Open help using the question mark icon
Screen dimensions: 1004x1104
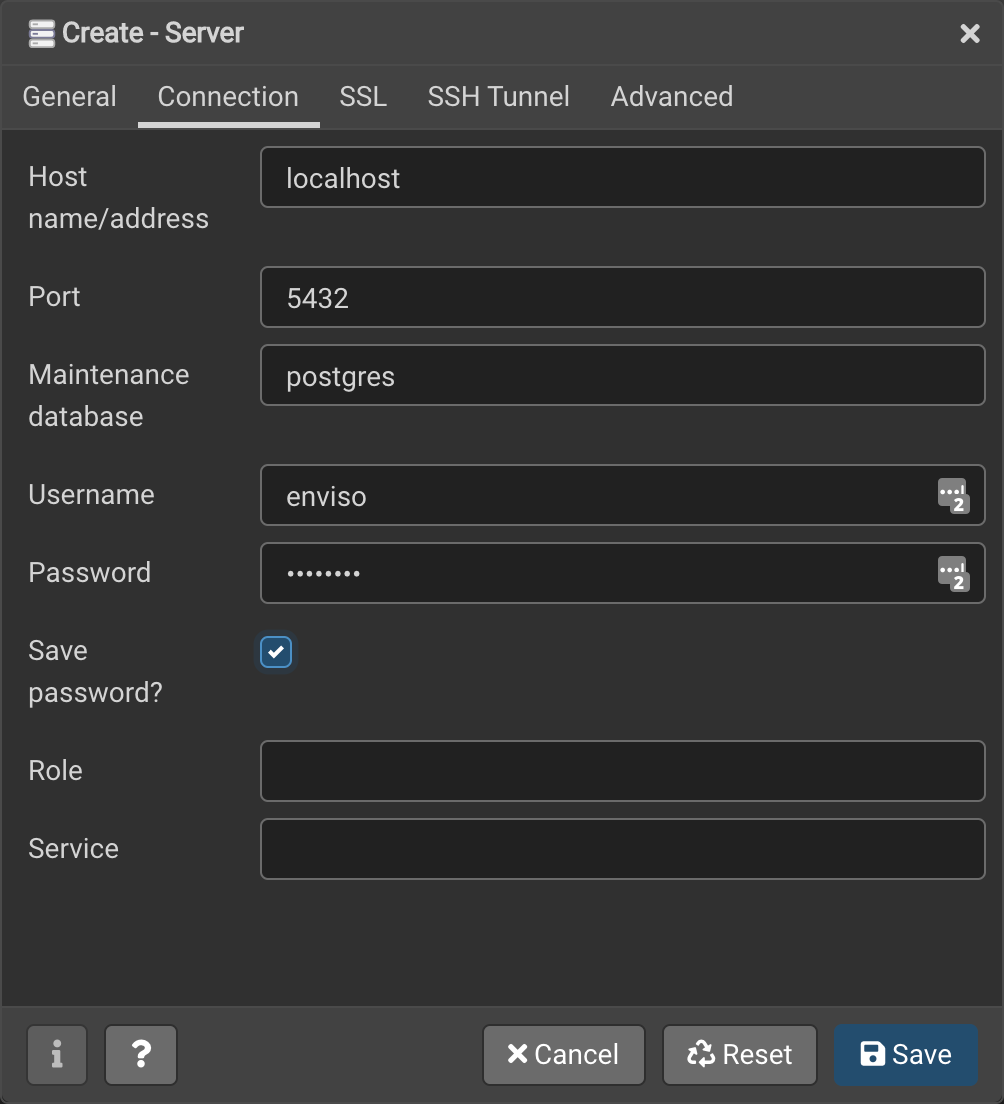[x=141, y=1054]
